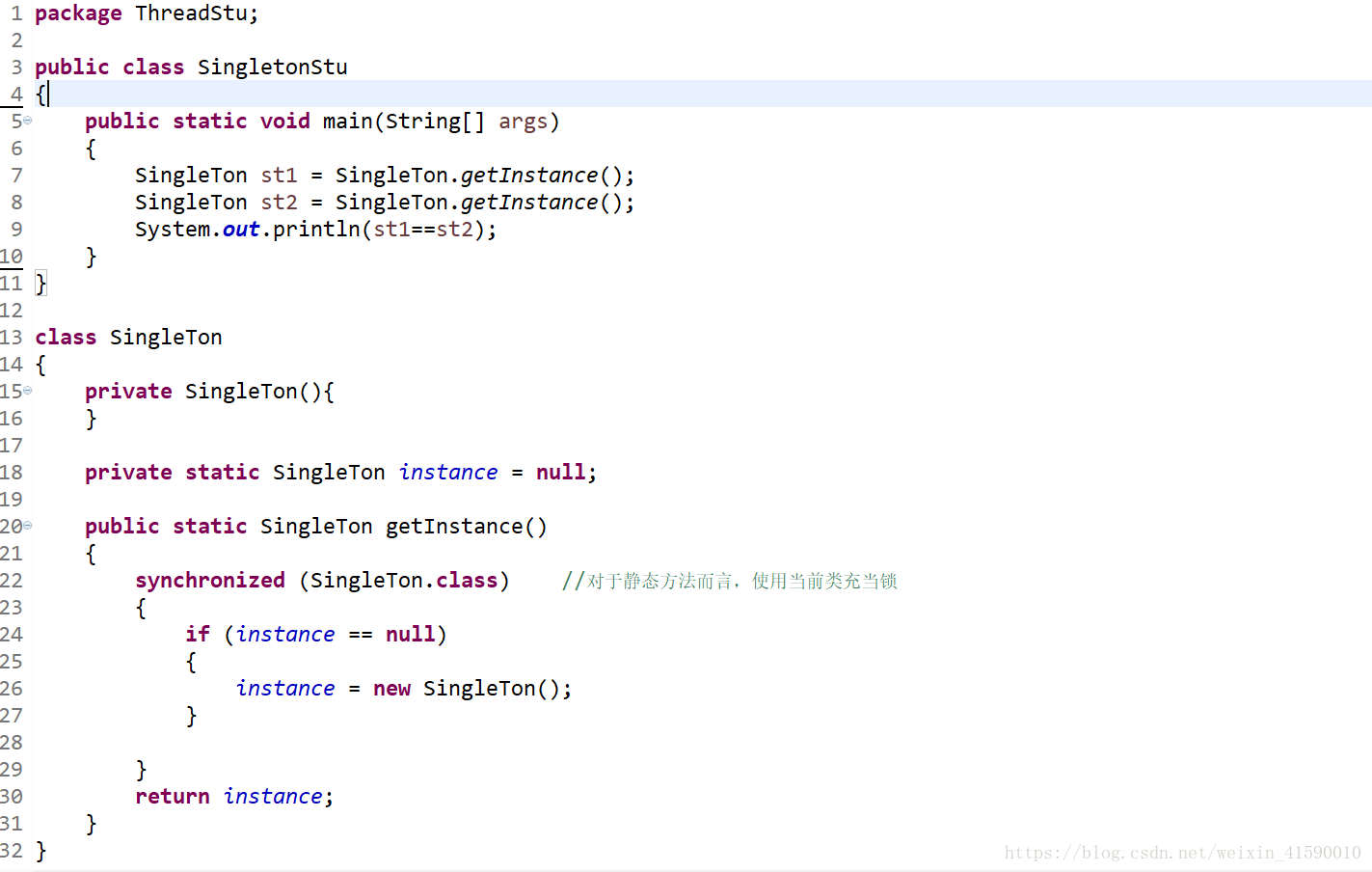Screen dimensions: 1372x872
Task: Collapse the SingleTon constructor fold marker
Action: pos(28,391)
